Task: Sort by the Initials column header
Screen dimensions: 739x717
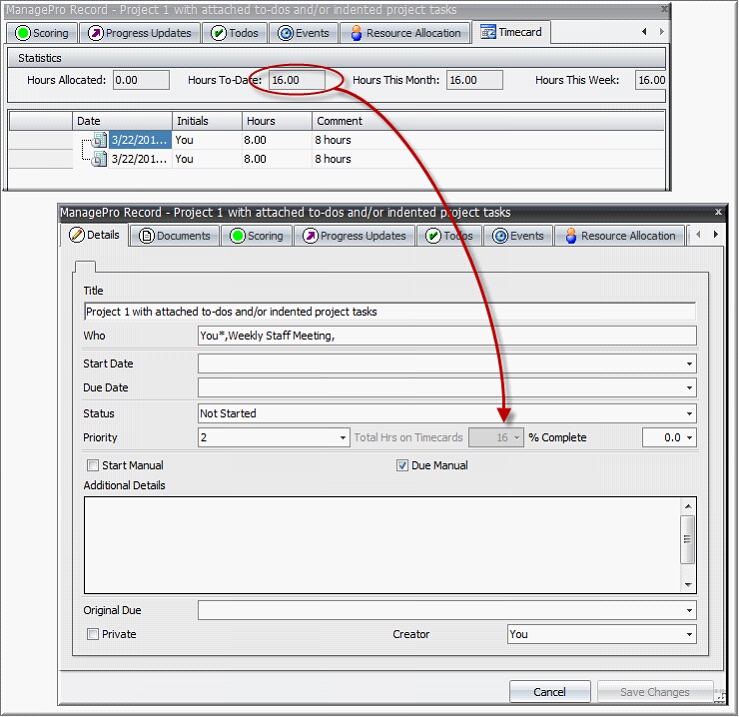Action: tap(207, 121)
